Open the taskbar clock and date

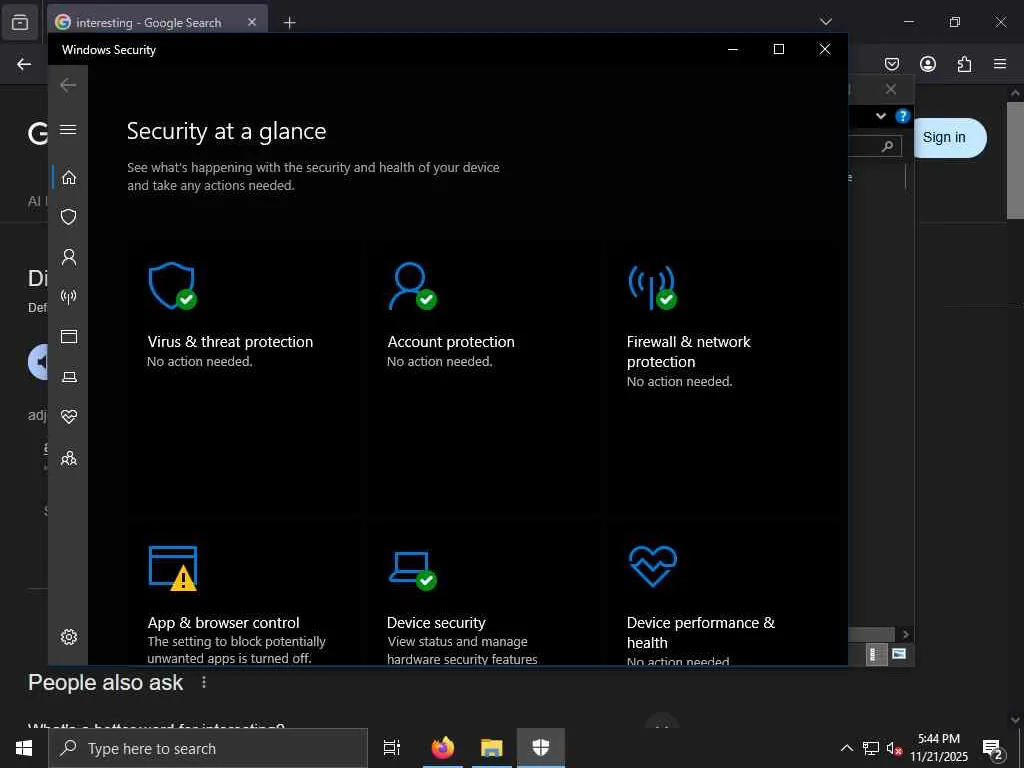[938, 748]
